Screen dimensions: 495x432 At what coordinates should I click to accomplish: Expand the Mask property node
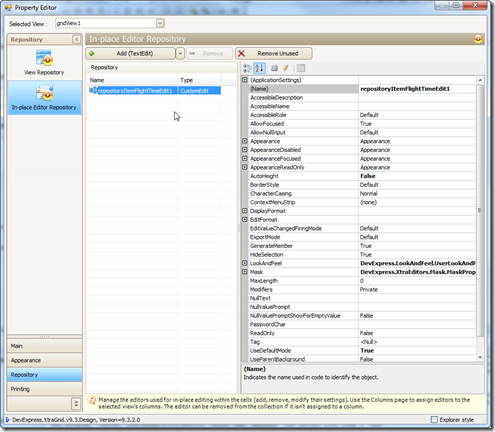245,272
